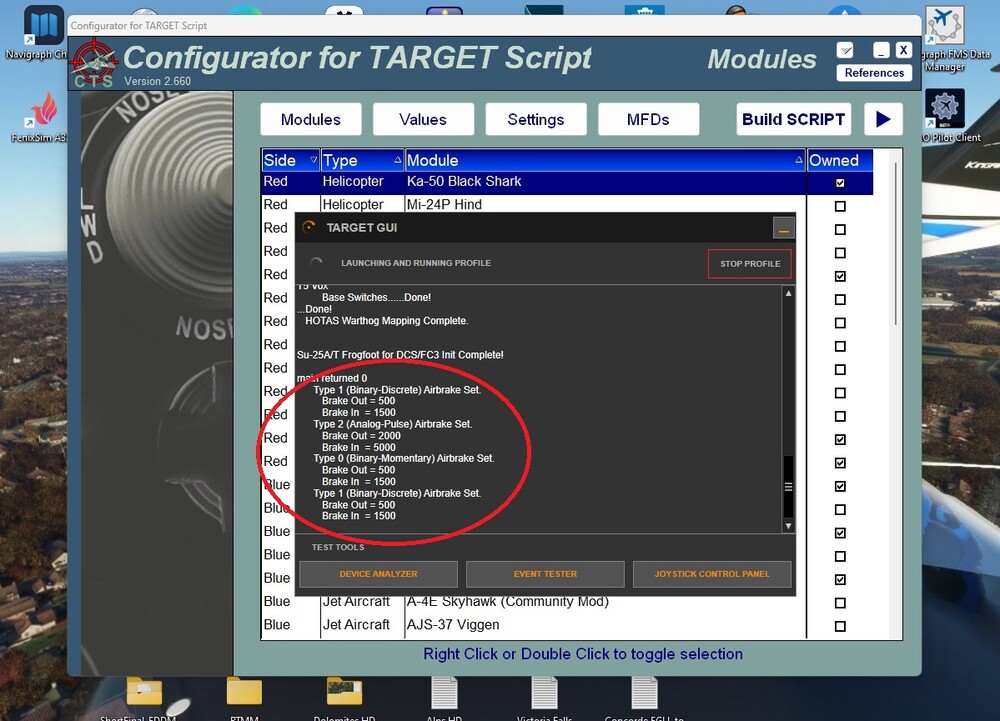Viewport: 1000px width, 721px height.
Task: Open the DEVICE ANALYZER tool
Action: (378, 574)
